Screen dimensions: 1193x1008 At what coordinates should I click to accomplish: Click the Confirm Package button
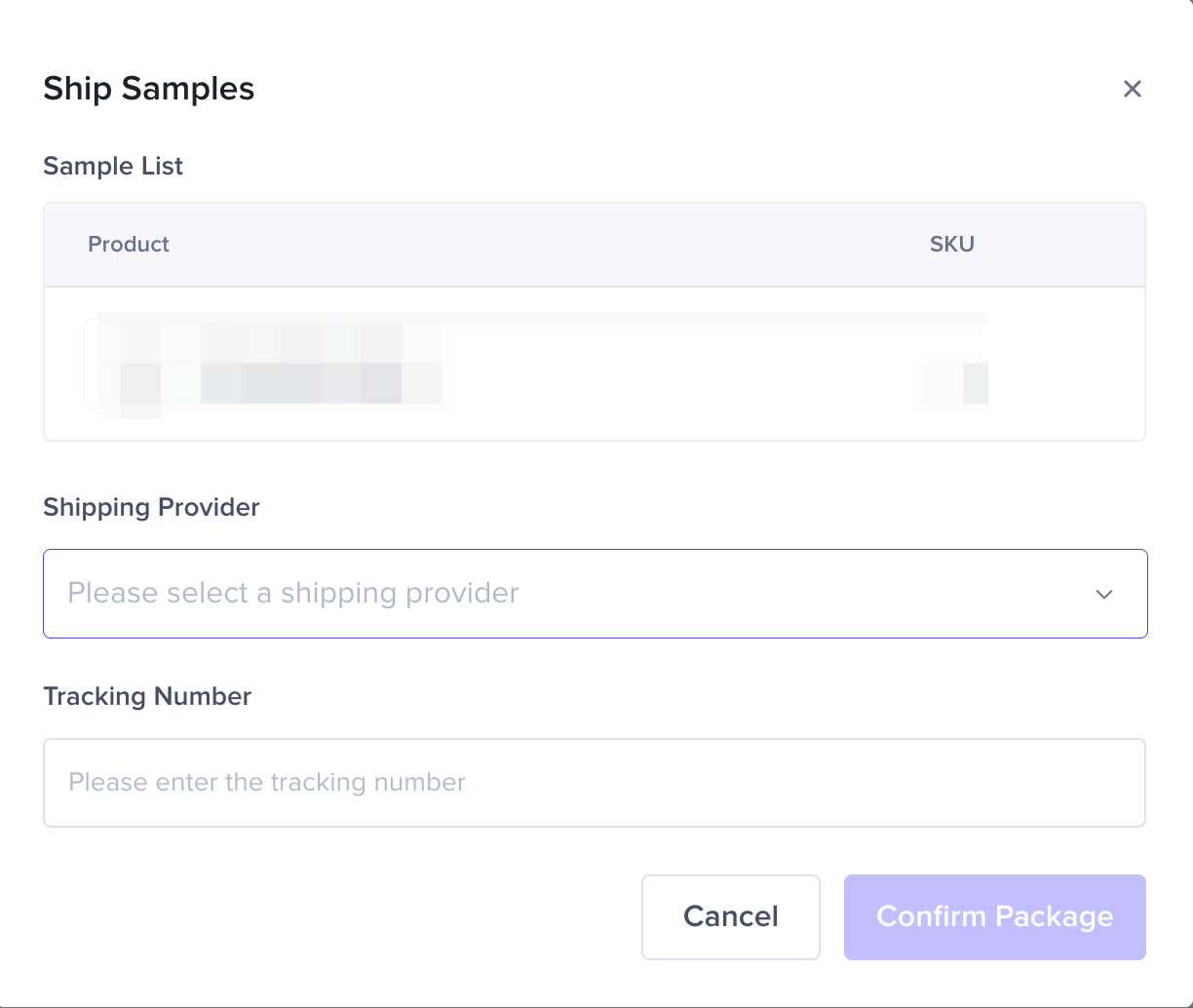coord(994,917)
